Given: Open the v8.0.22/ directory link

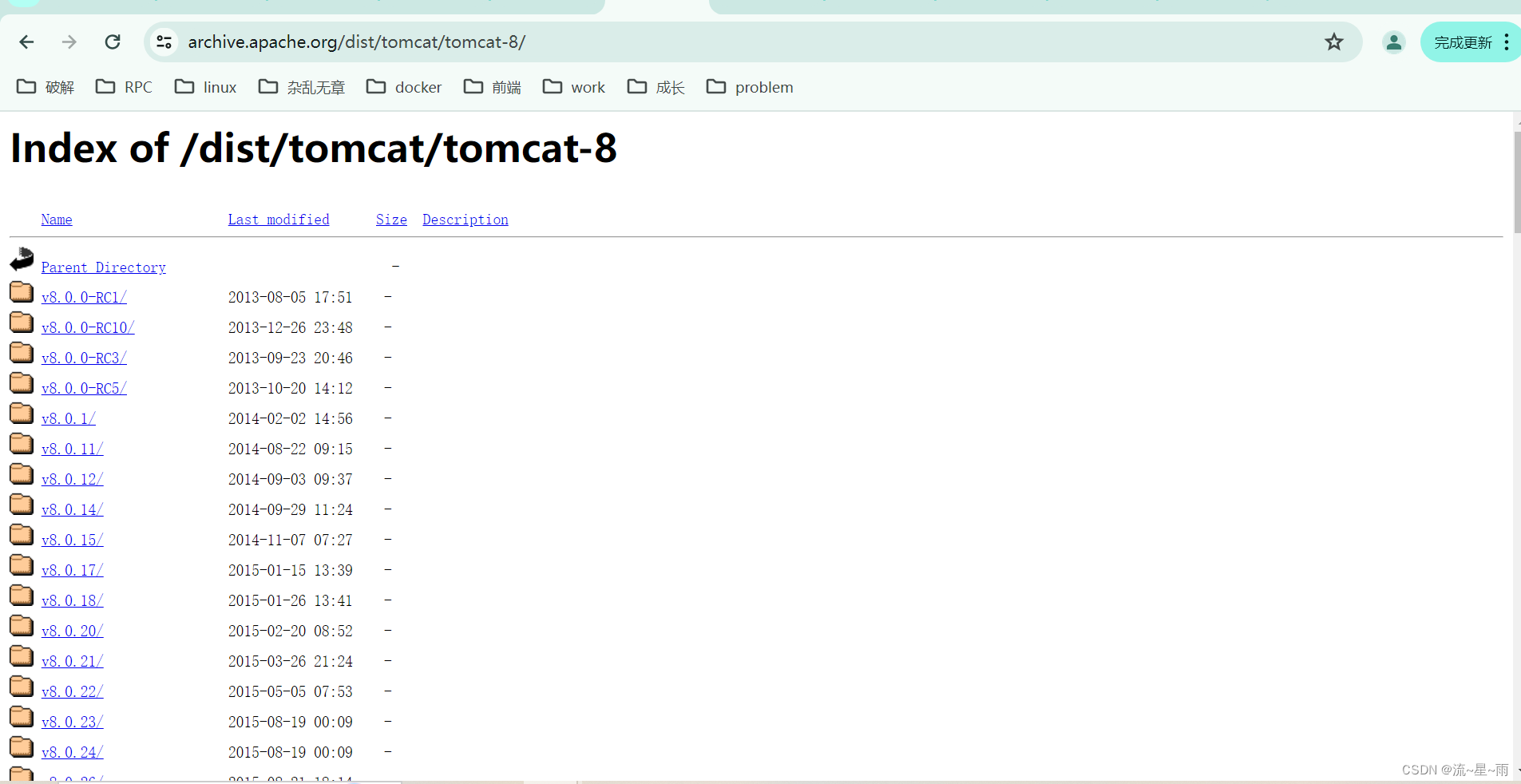Looking at the screenshot, I should coord(73,691).
